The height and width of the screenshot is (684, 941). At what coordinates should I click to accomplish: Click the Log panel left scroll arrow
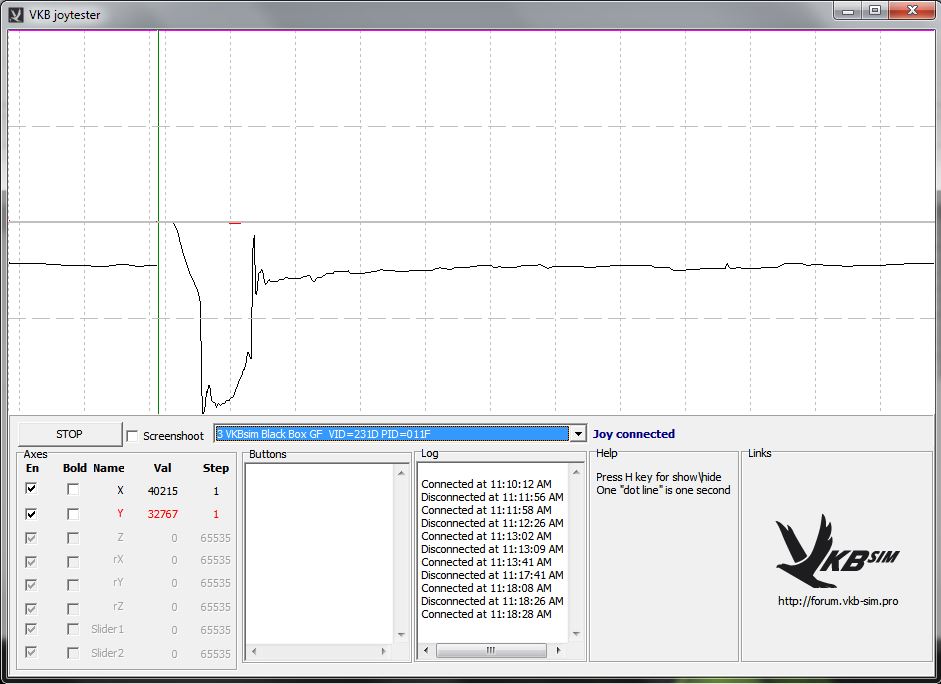pos(426,650)
